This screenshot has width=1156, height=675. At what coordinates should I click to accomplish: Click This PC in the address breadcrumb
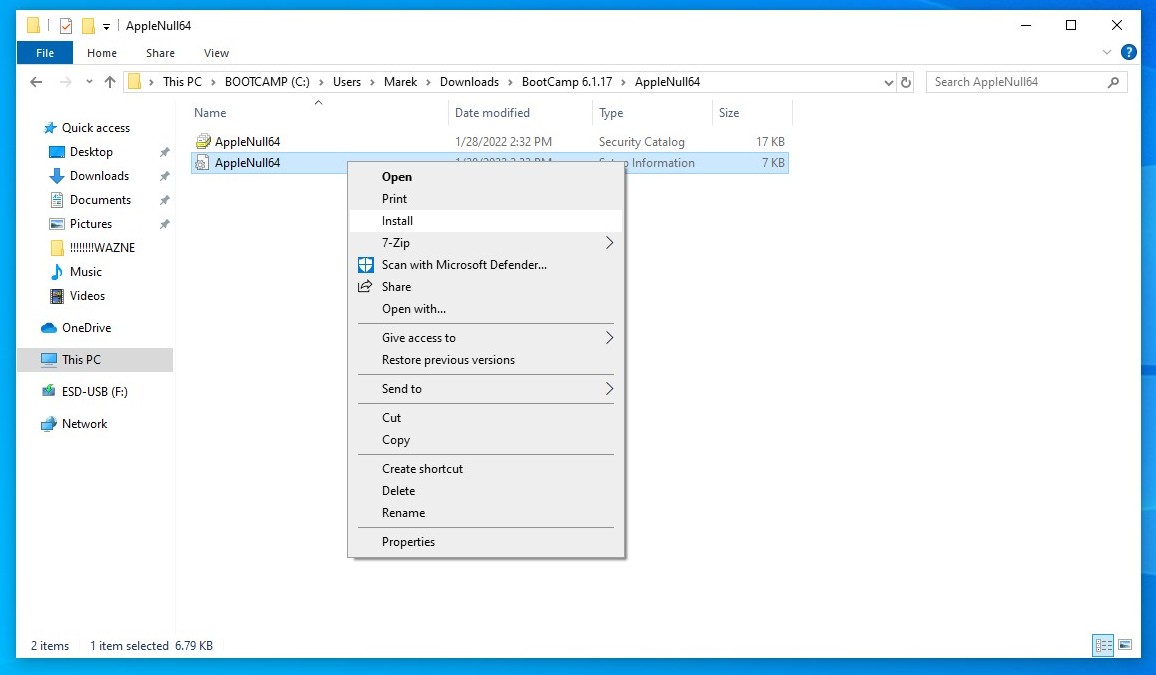click(182, 82)
